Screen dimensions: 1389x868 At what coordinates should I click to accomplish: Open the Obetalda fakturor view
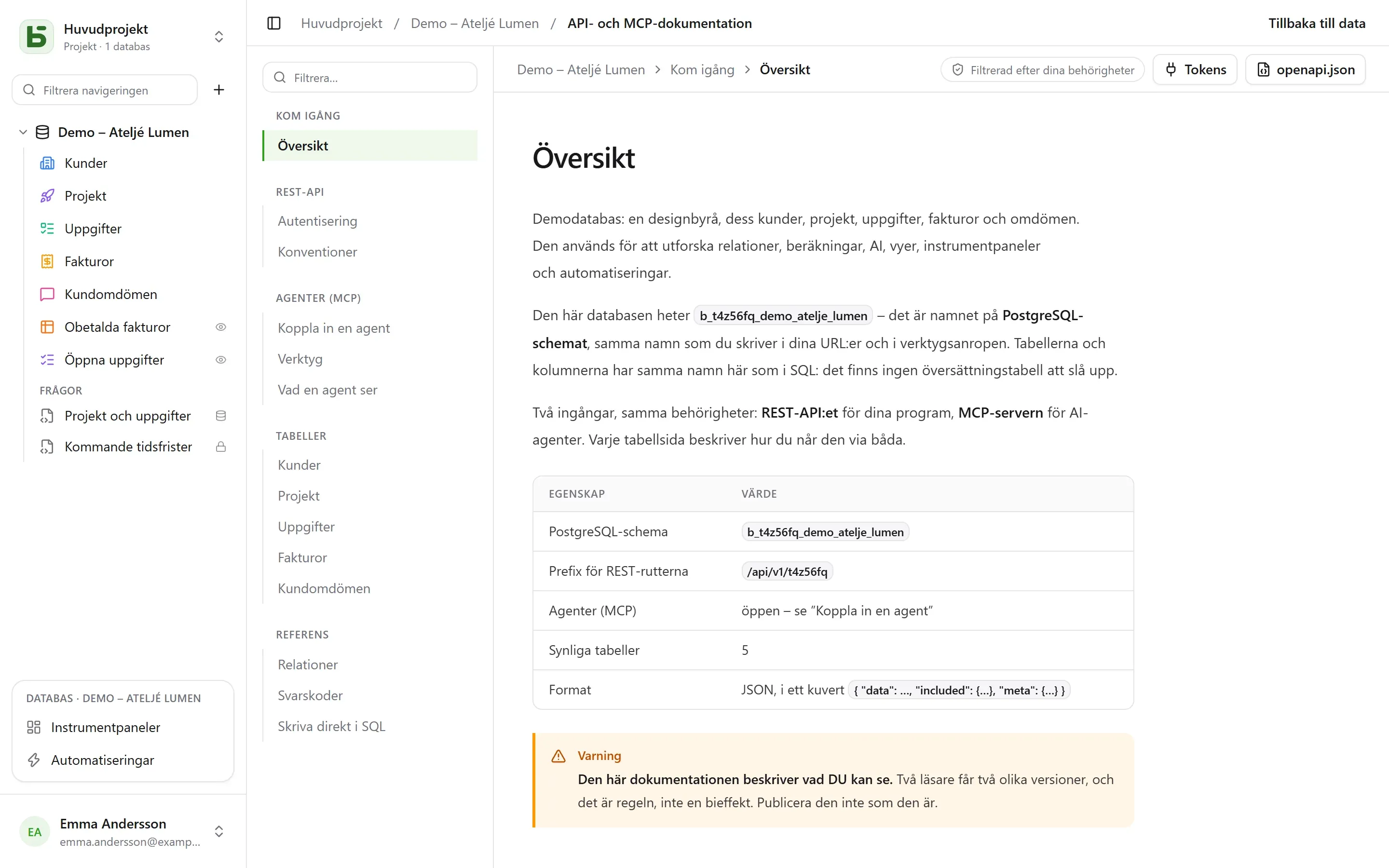pos(117,326)
